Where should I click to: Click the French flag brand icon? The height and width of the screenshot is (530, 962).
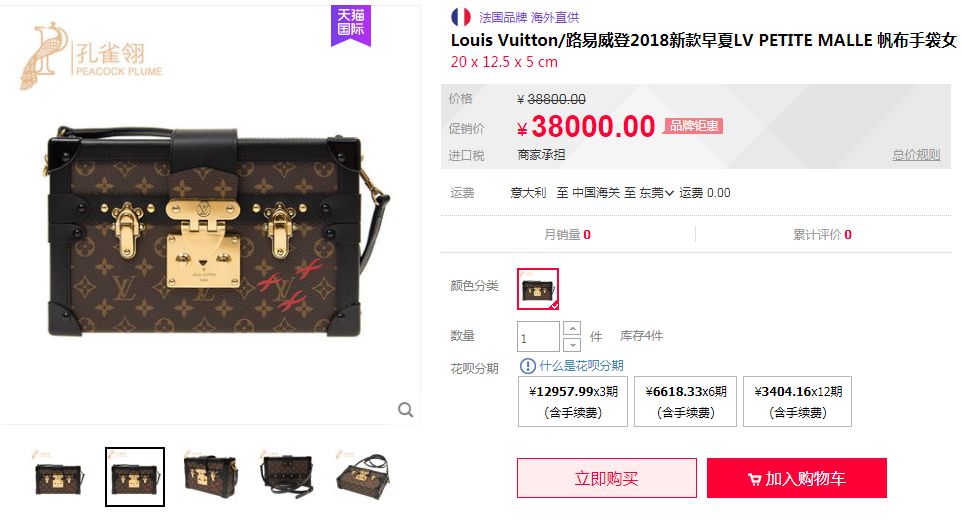click(x=461, y=17)
